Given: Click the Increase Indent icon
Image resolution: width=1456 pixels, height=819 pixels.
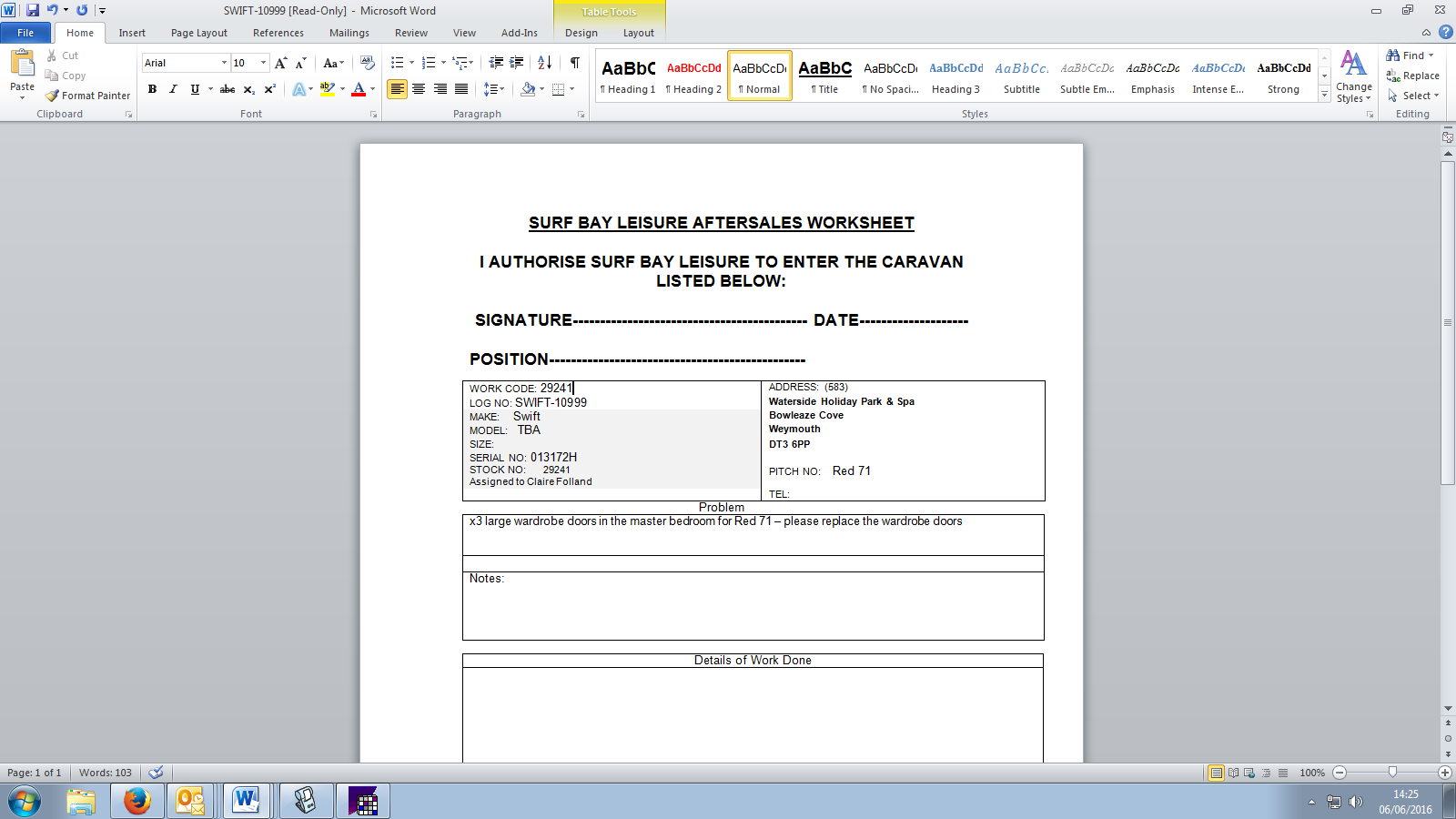Looking at the screenshot, I should [x=517, y=63].
